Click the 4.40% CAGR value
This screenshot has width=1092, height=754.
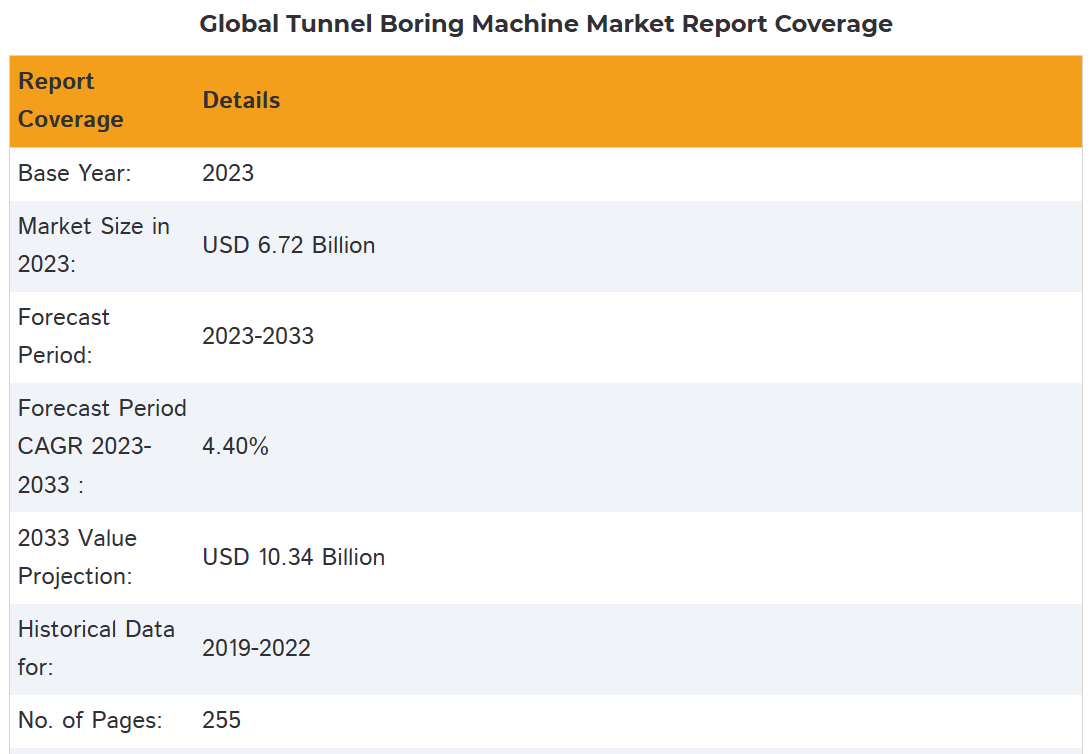point(235,446)
